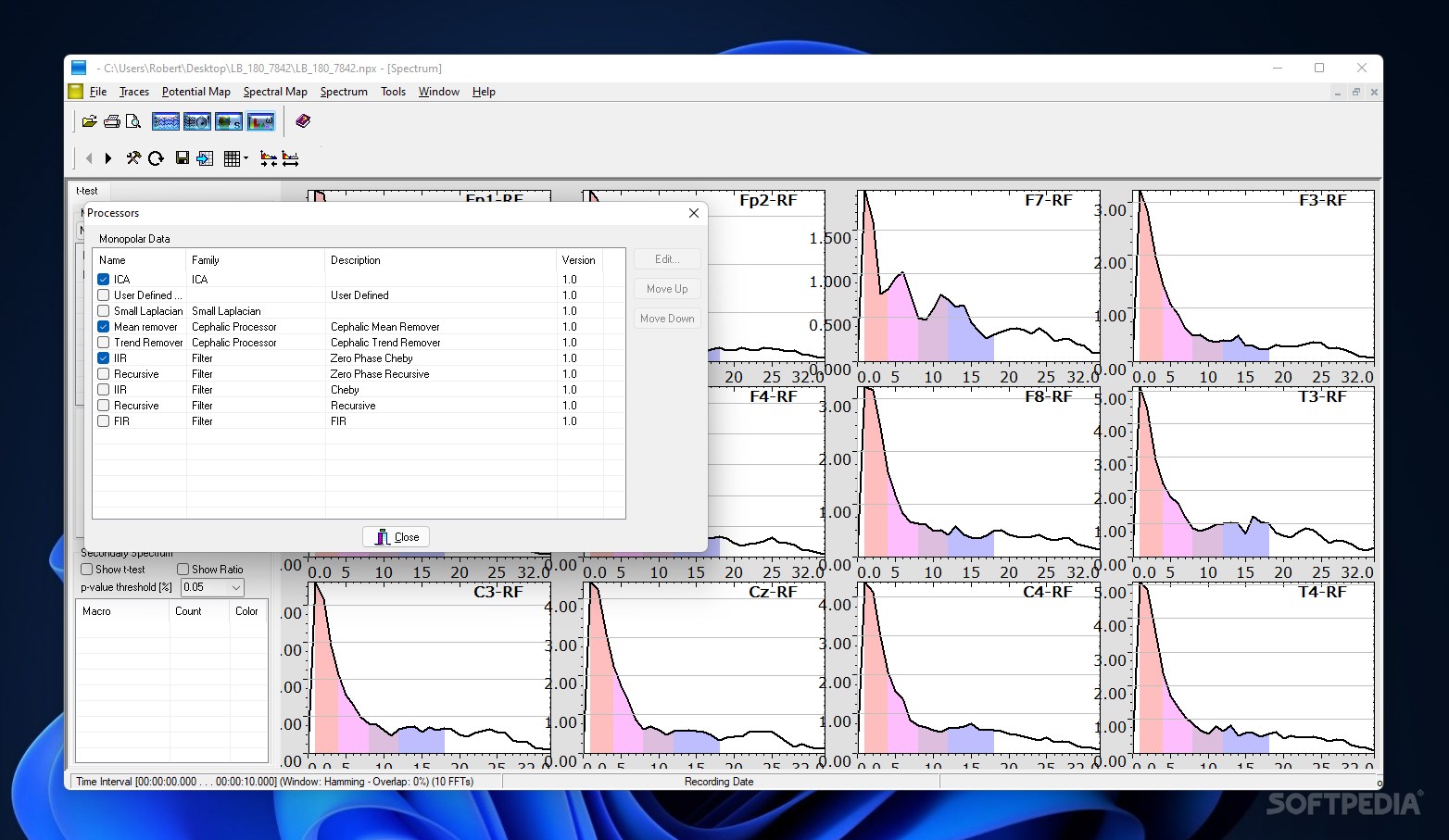Click the grid layout icon

(233, 158)
